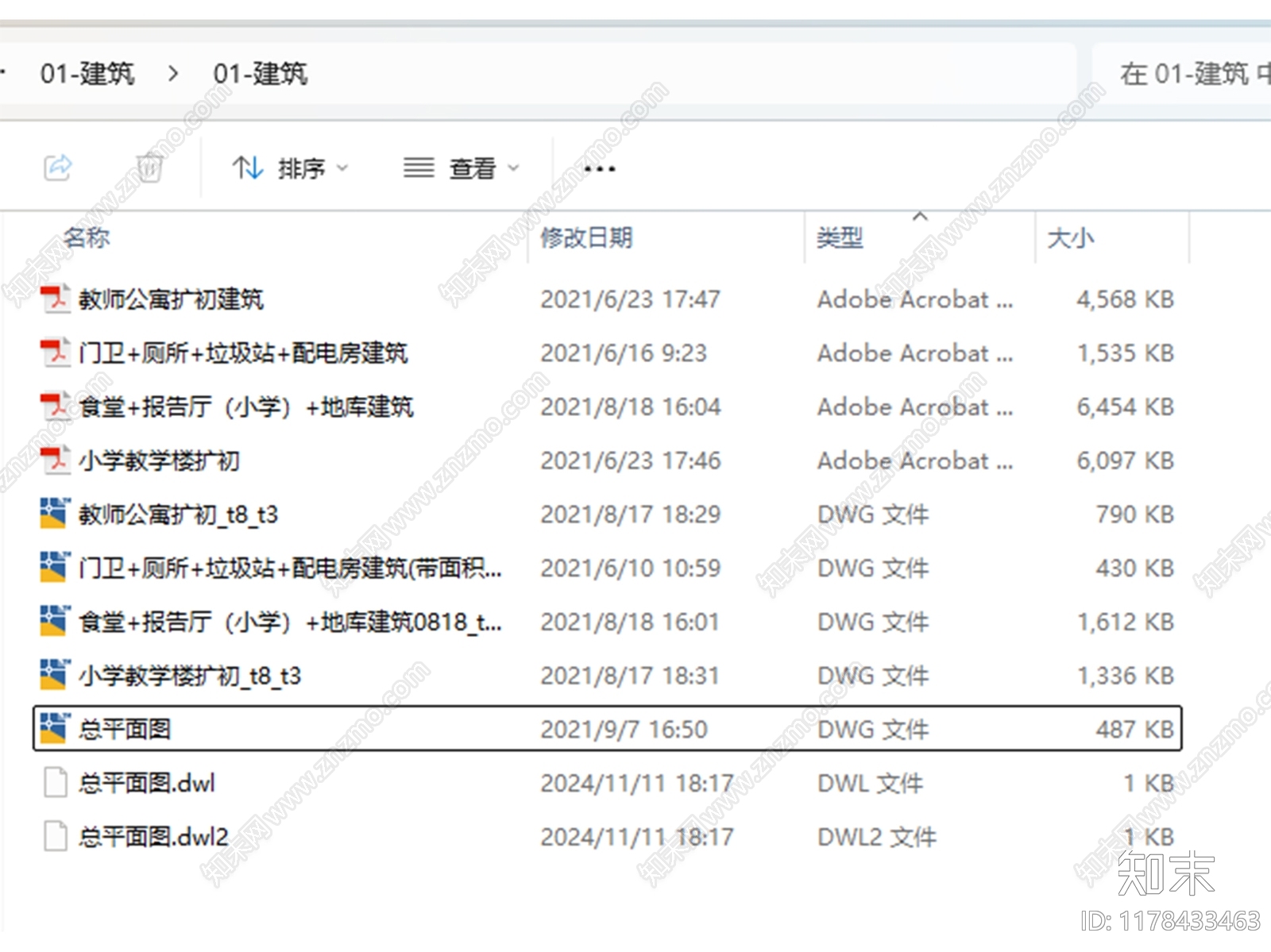
Task: Click the share icon in toolbar
Action: coord(58,168)
